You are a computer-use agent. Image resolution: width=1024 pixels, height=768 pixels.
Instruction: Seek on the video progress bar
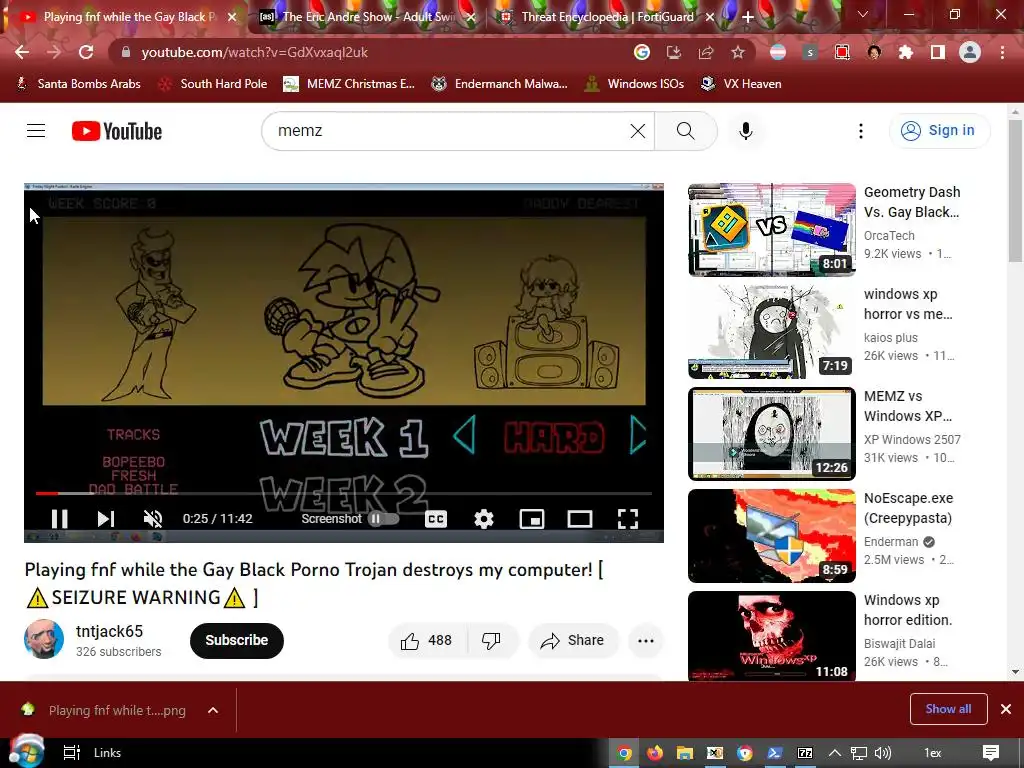pyautogui.click(x=344, y=493)
